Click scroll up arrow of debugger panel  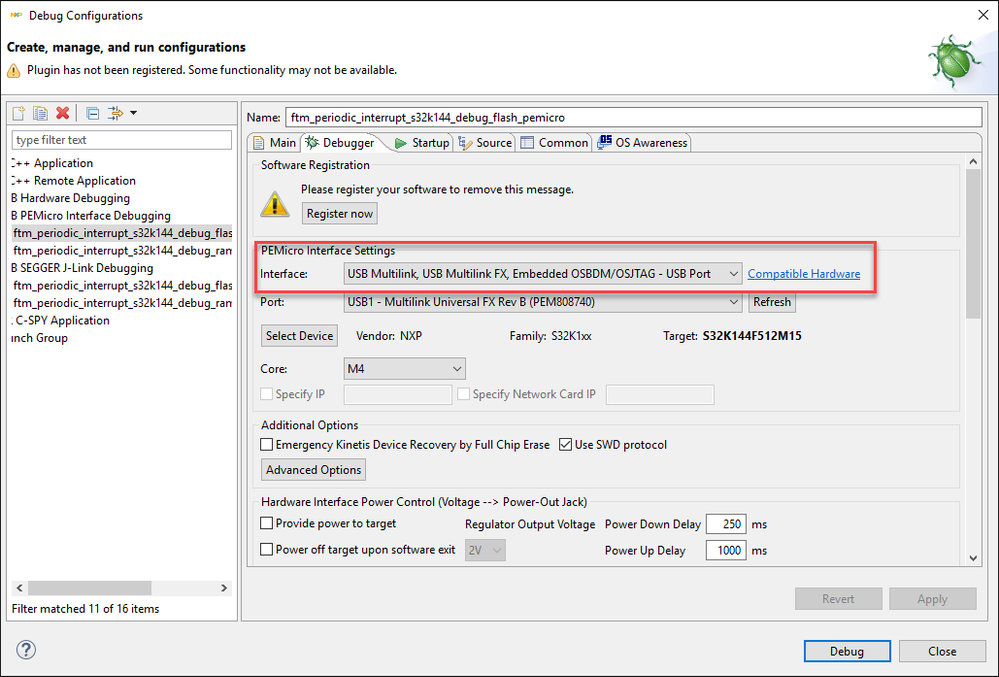[973, 162]
